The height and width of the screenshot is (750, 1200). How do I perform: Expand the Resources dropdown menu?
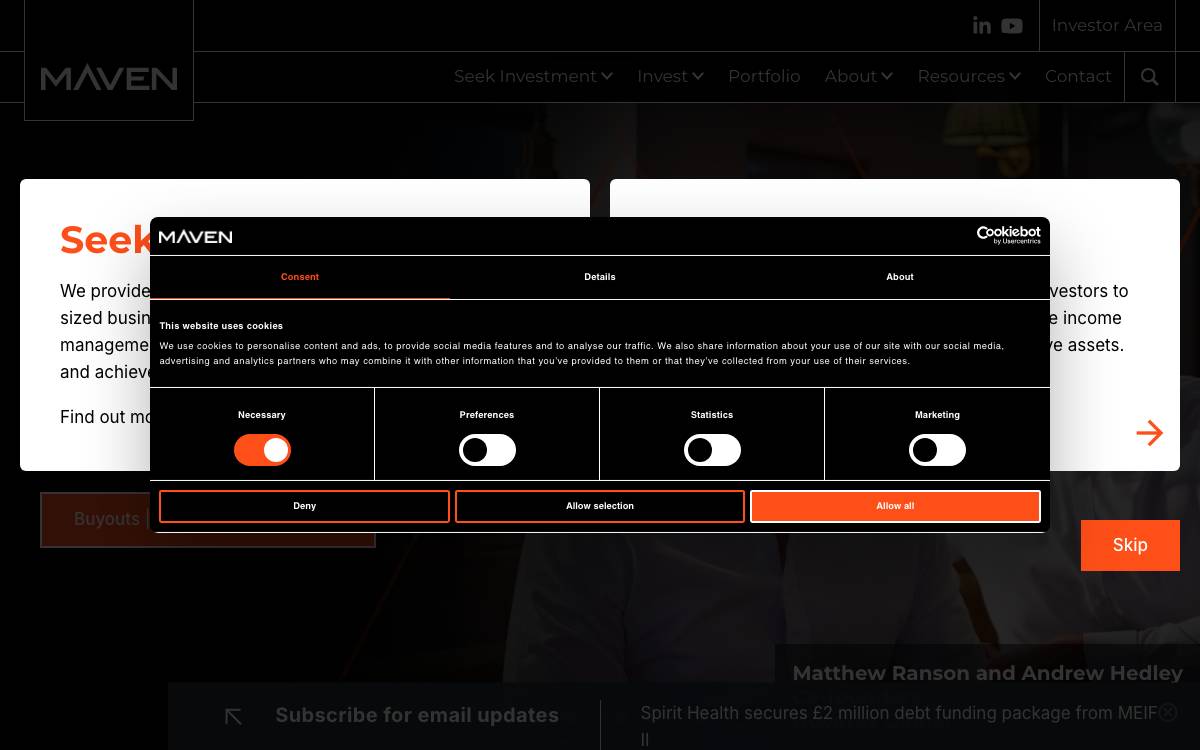pyautogui.click(x=969, y=76)
